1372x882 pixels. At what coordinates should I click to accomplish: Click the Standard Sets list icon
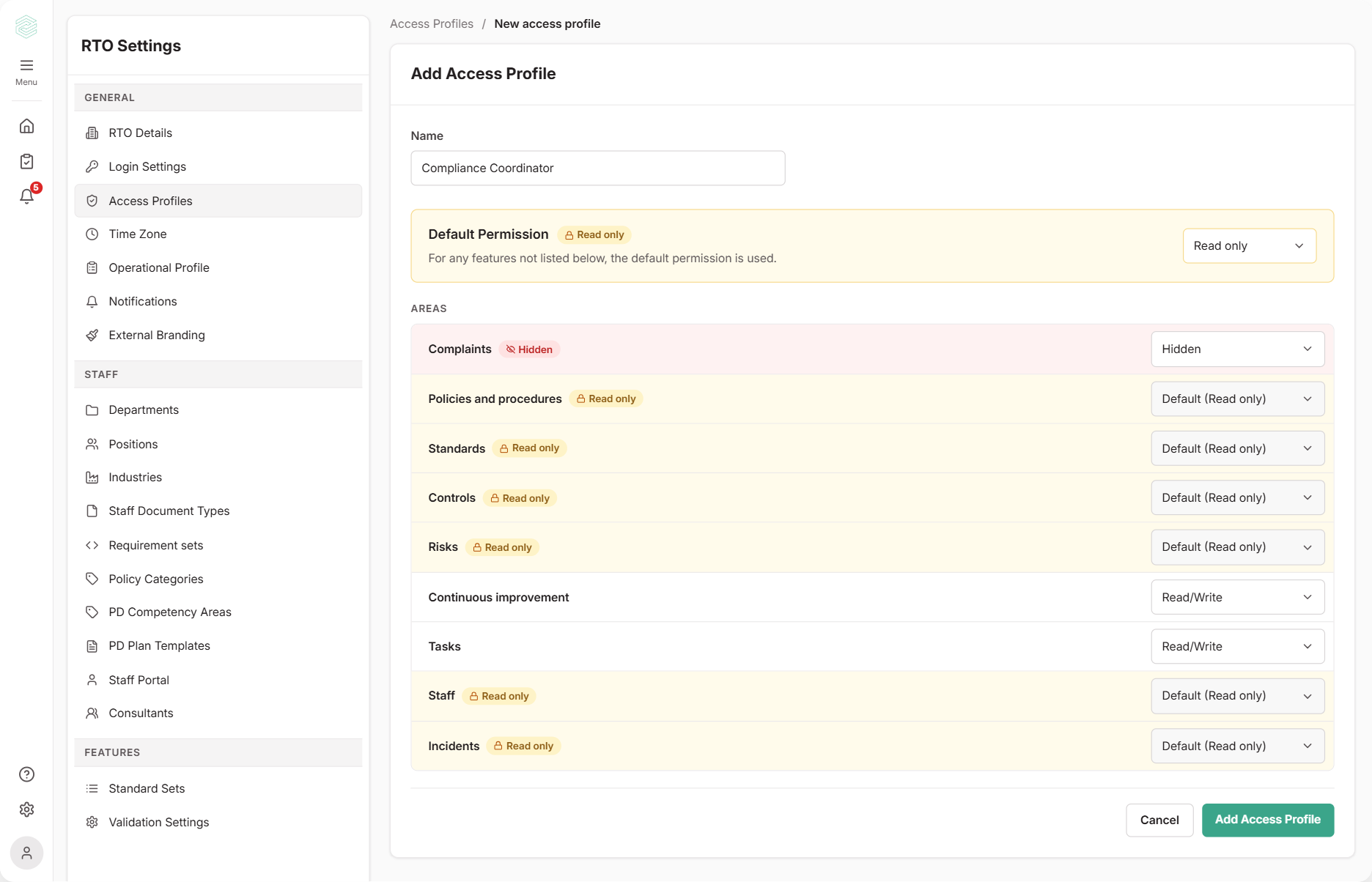coord(92,788)
